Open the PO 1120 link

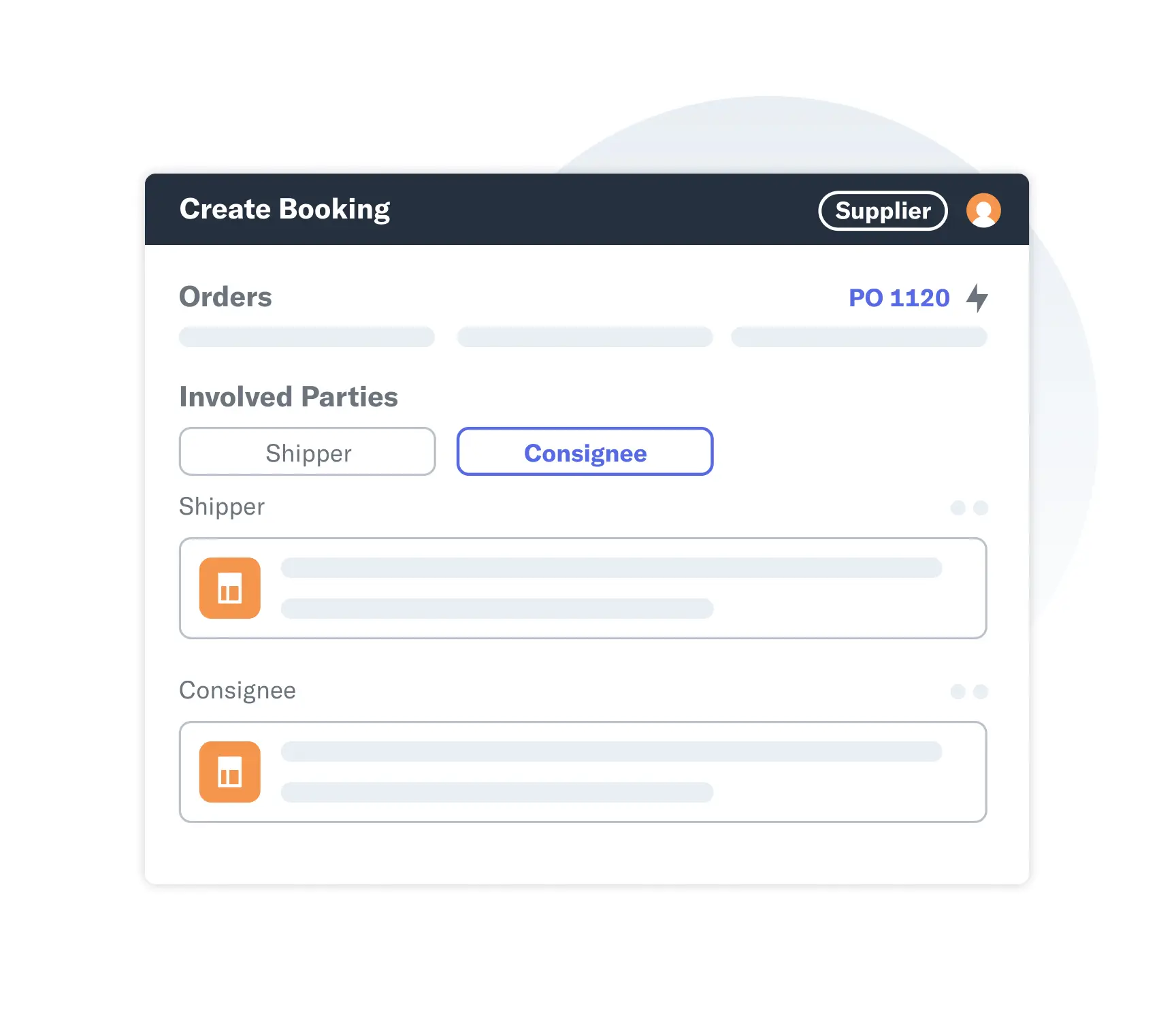pyautogui.click(x=899, y=298)
